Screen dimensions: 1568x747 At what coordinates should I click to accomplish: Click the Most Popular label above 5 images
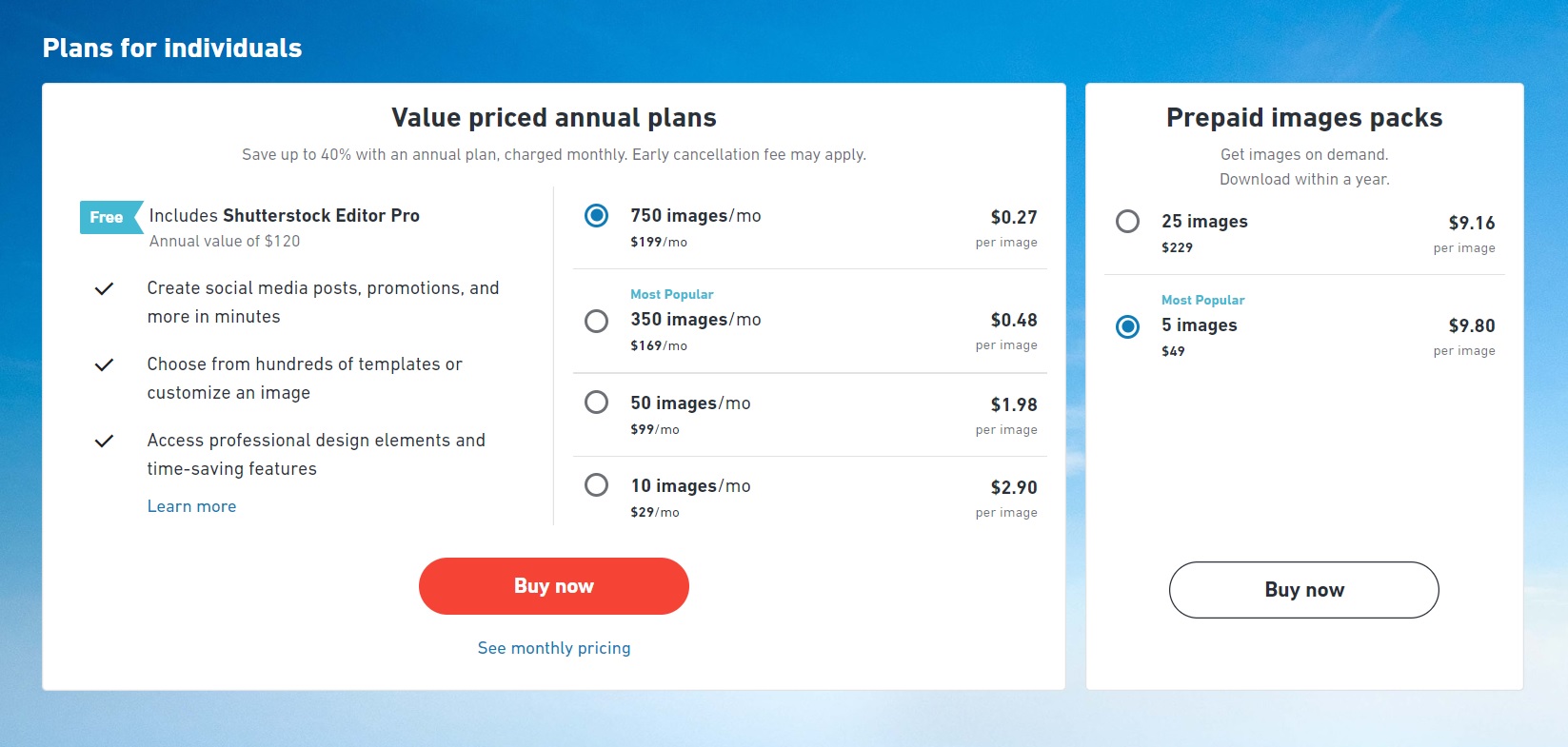(1202, 301)
